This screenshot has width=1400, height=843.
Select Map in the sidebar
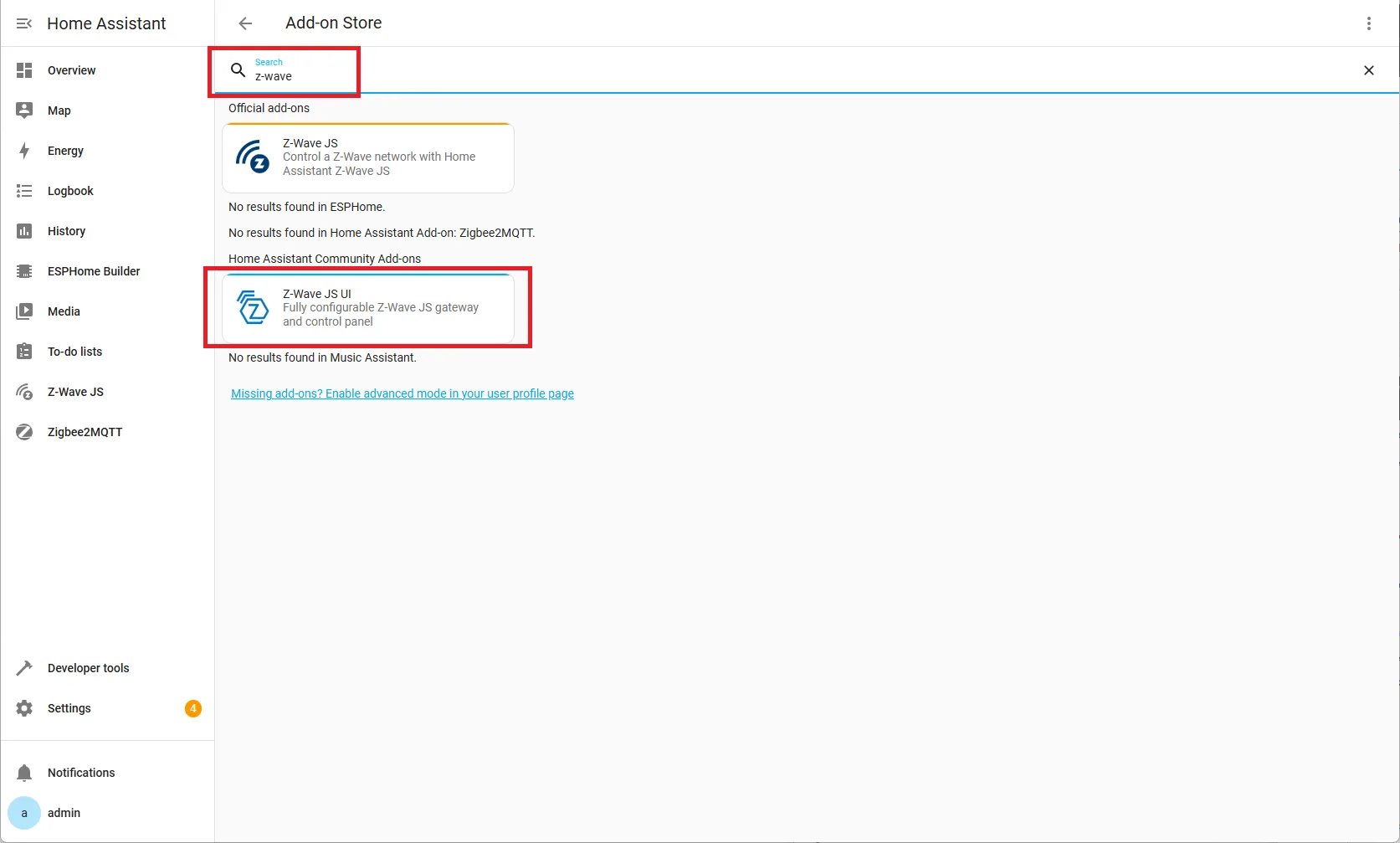pyautogui.click(x=59, y=110)
